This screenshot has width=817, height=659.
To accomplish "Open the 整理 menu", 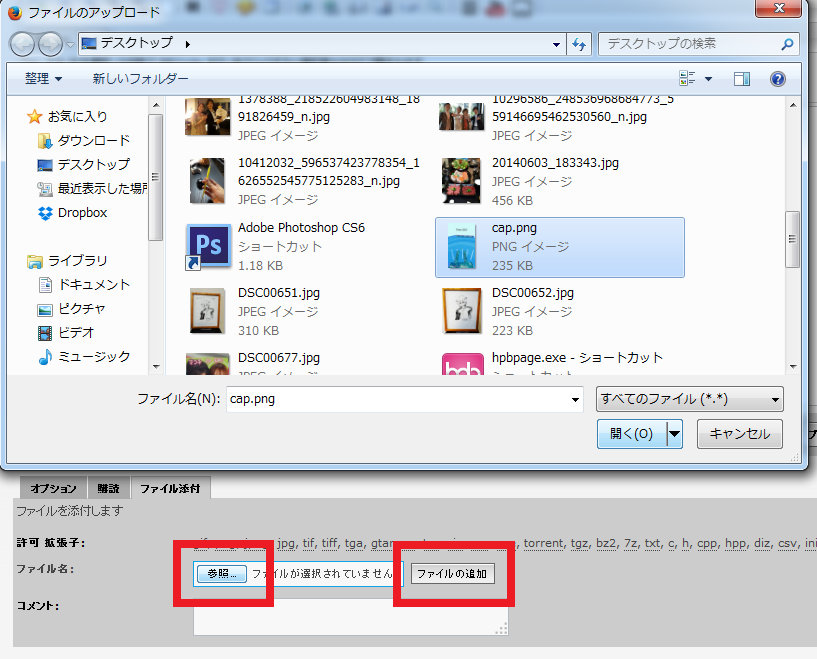I will pyautogui.click(x=43, y=79).
